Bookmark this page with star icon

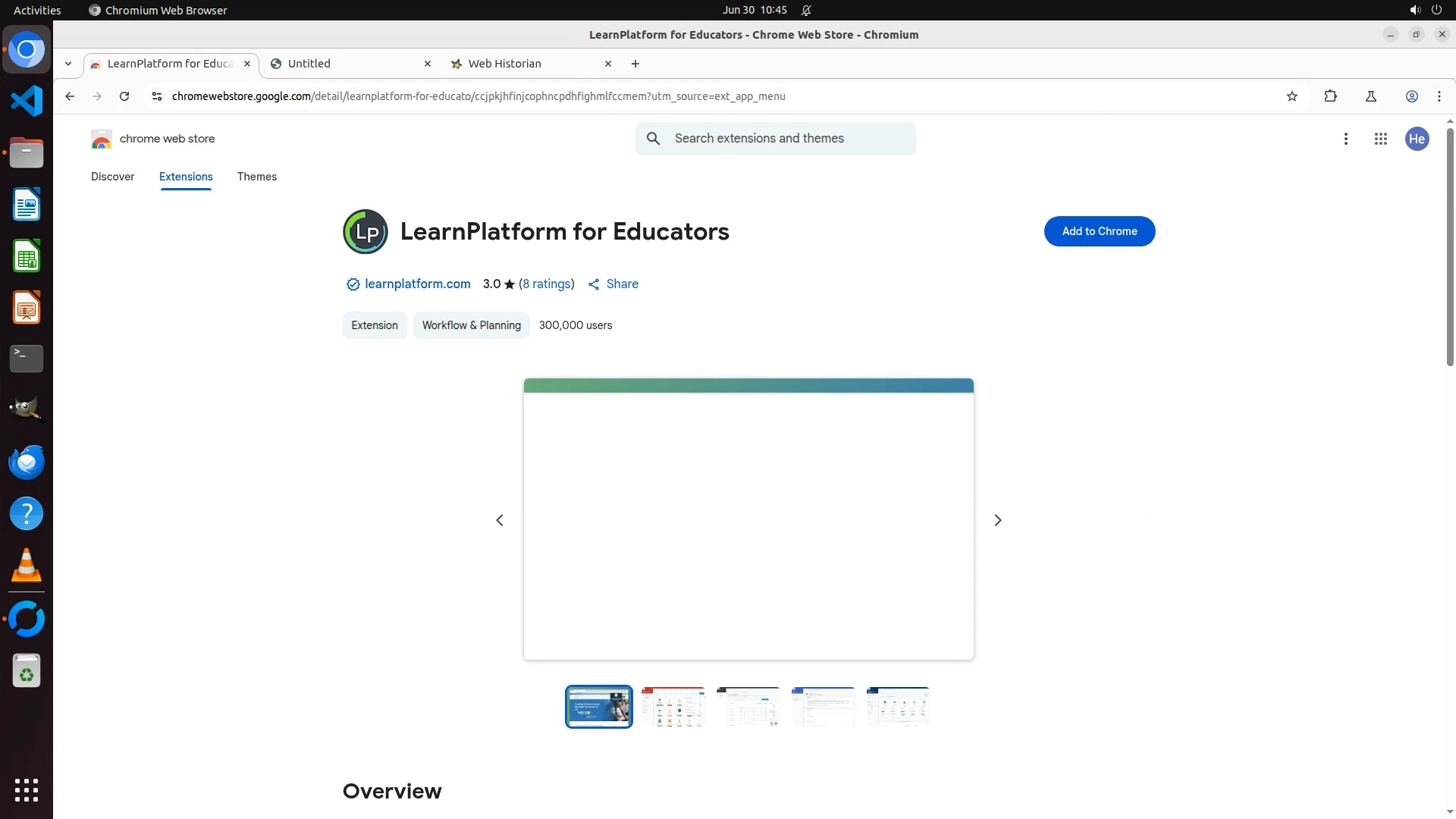1292,96
